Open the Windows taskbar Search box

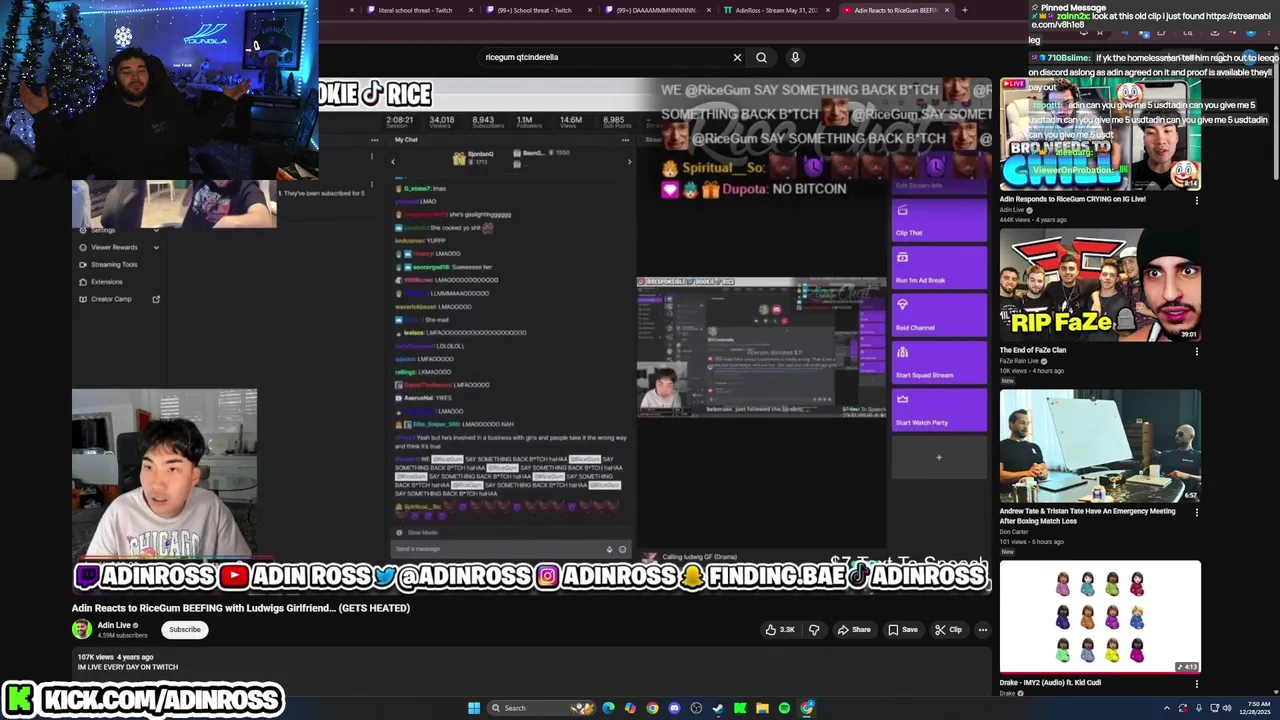click(540, 708)
